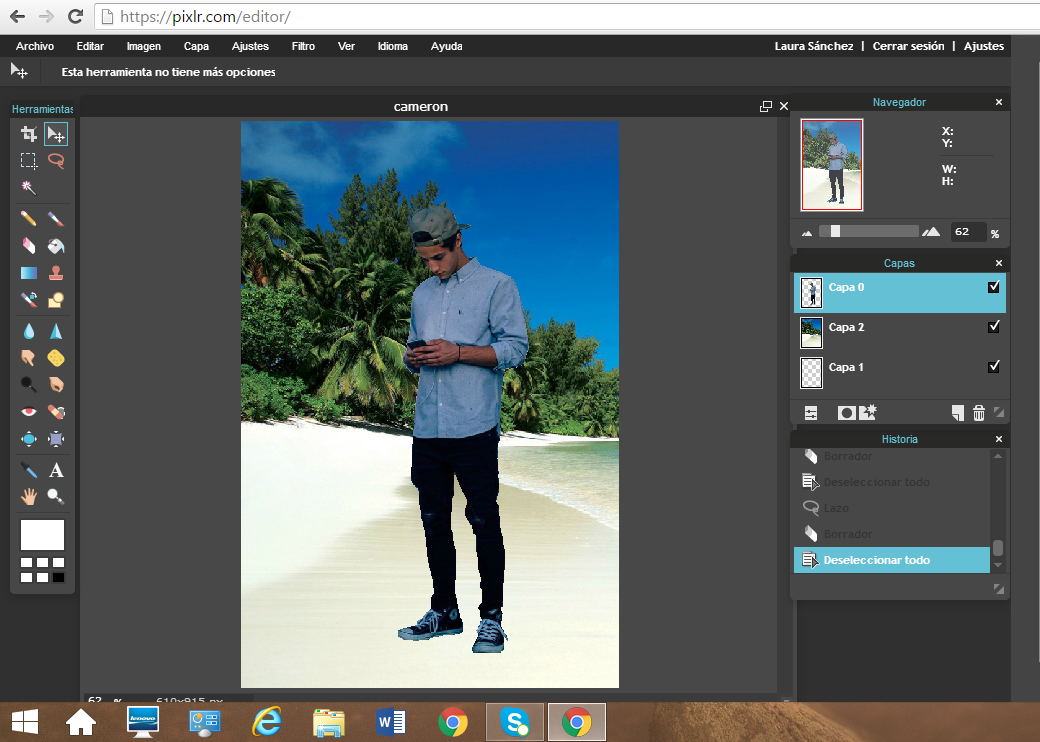The image size is (1040, 742).
Task: Click the Historia scrollbar down arrow
Action: (x=998, y=566)
